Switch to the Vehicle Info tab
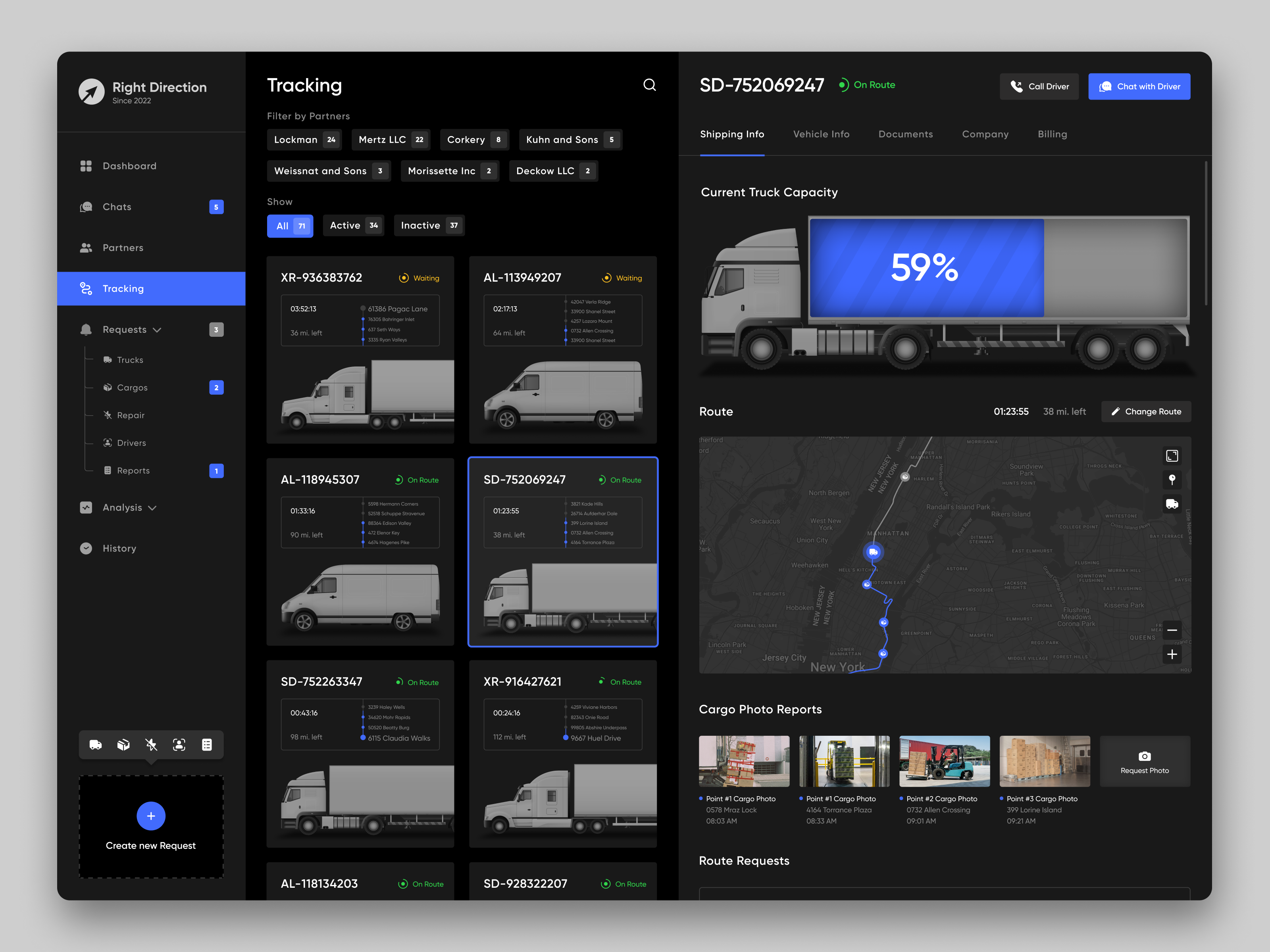Screen dimensions: 1270x952 click(x=821, y=134)
